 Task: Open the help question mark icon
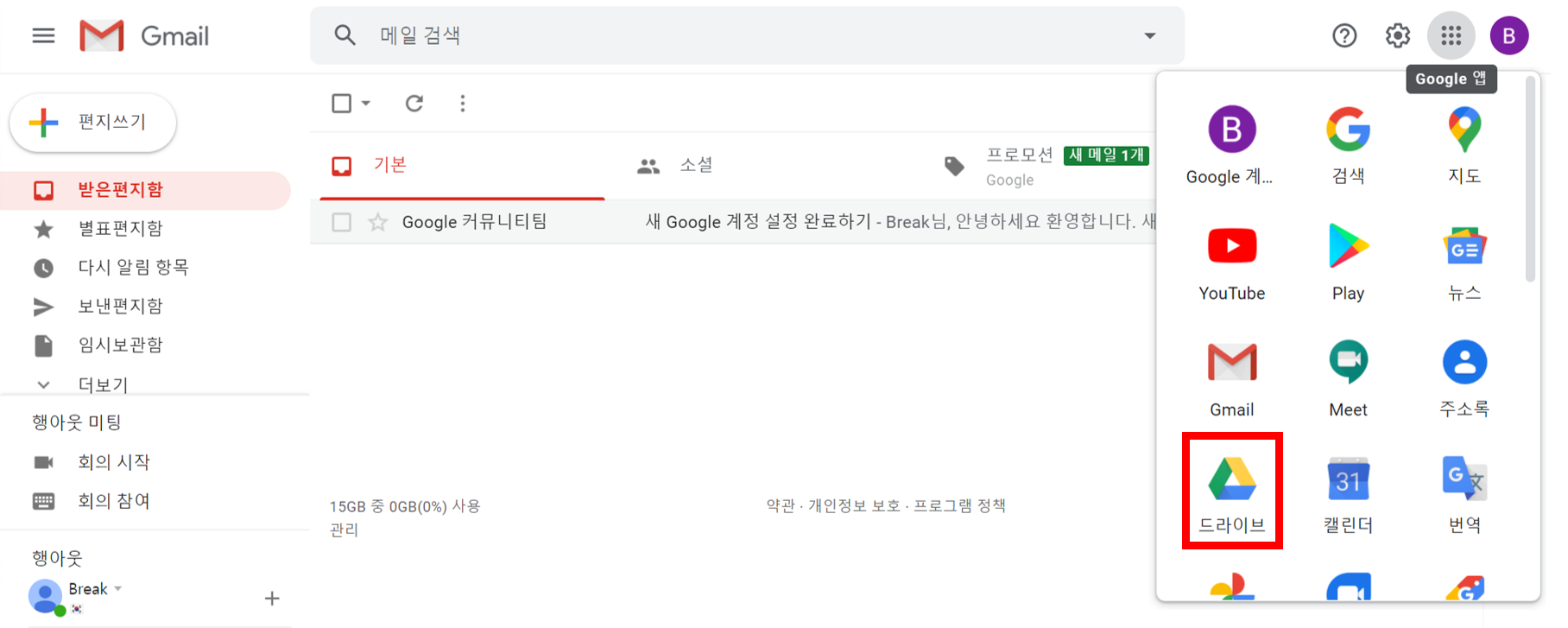pos(1344,35)
